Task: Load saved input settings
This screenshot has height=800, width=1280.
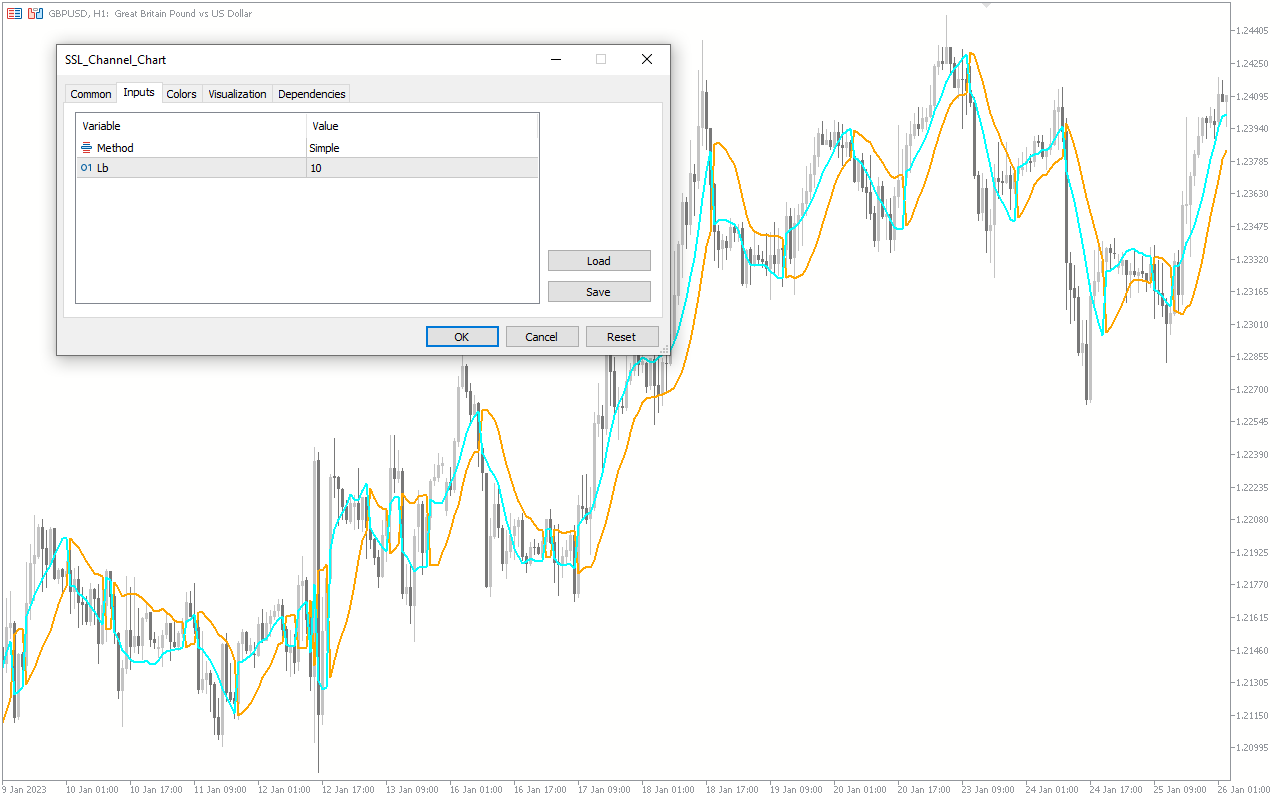Action: tap(599, 261)
